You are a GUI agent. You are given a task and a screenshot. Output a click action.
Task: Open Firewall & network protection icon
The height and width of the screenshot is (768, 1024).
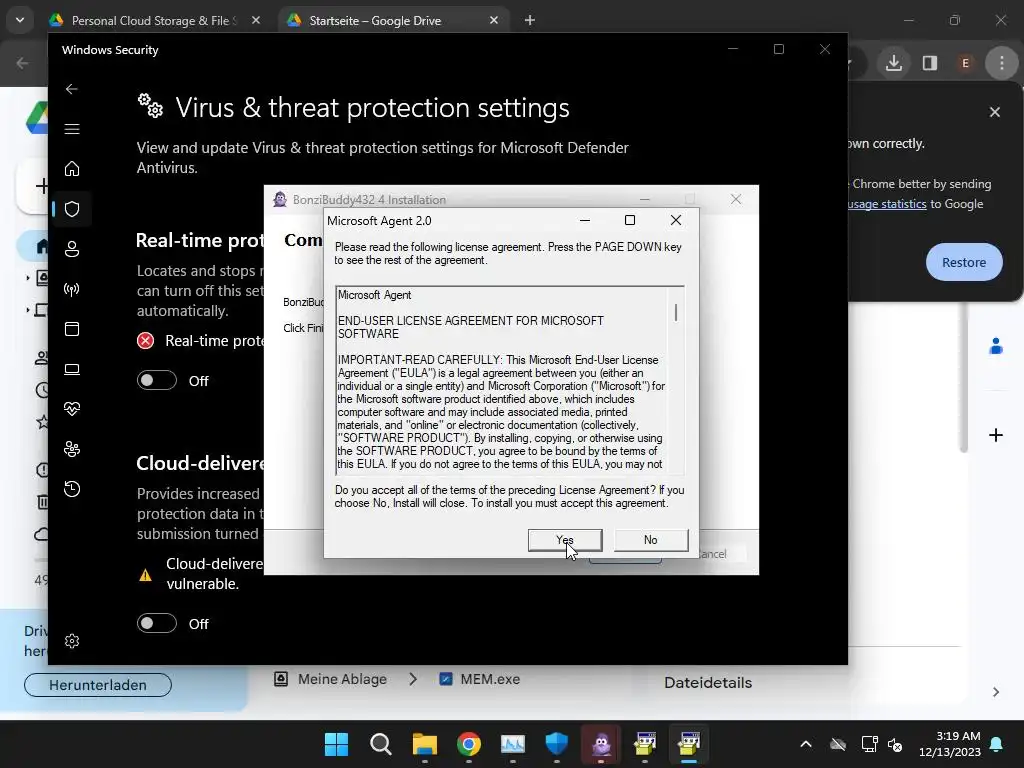coord(72,289)
